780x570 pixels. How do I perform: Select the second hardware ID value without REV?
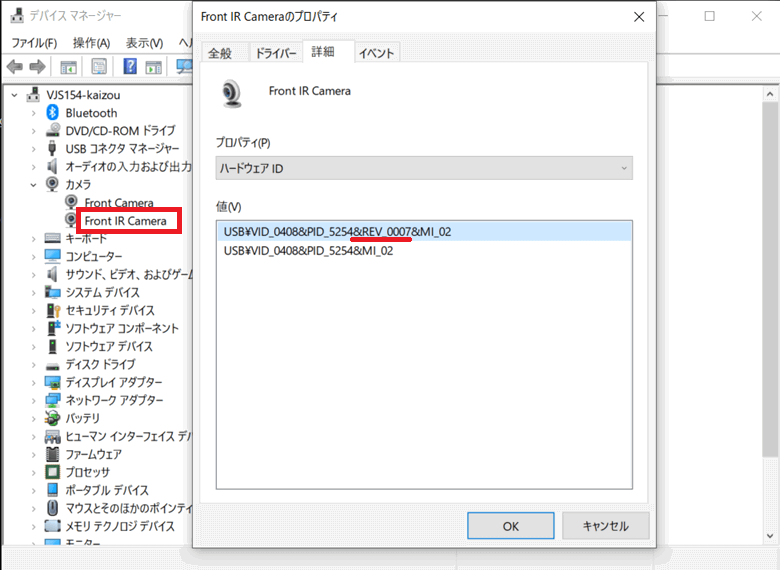[x=308, y=251]
